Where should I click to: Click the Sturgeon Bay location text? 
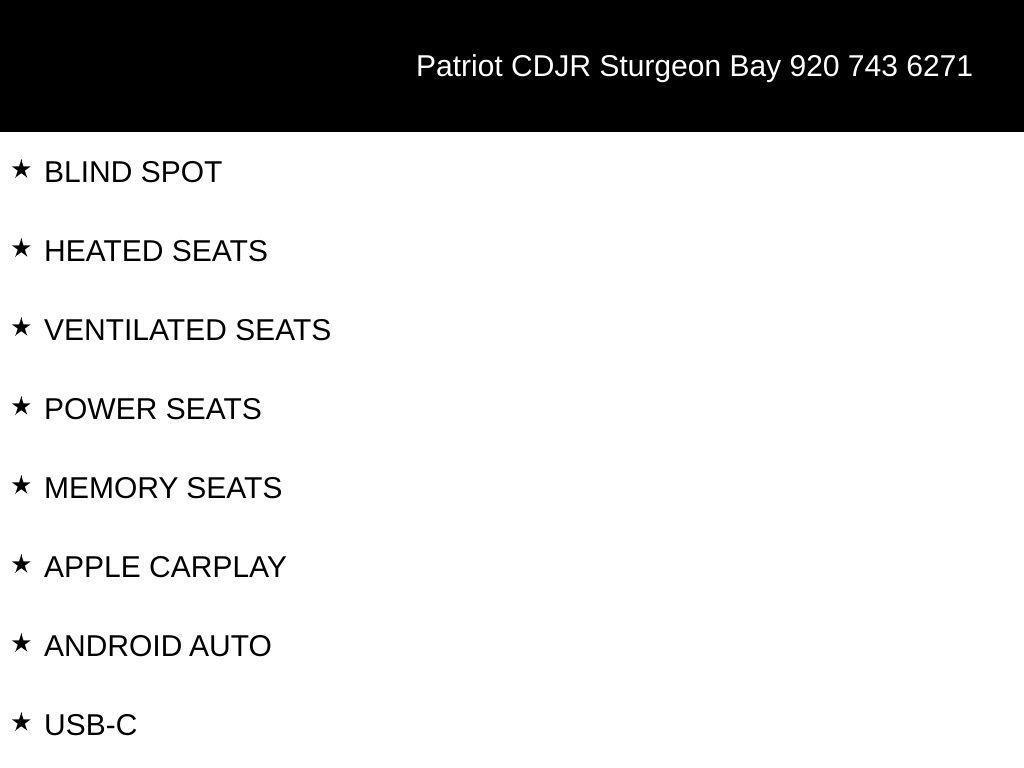[x=690, y=67]
